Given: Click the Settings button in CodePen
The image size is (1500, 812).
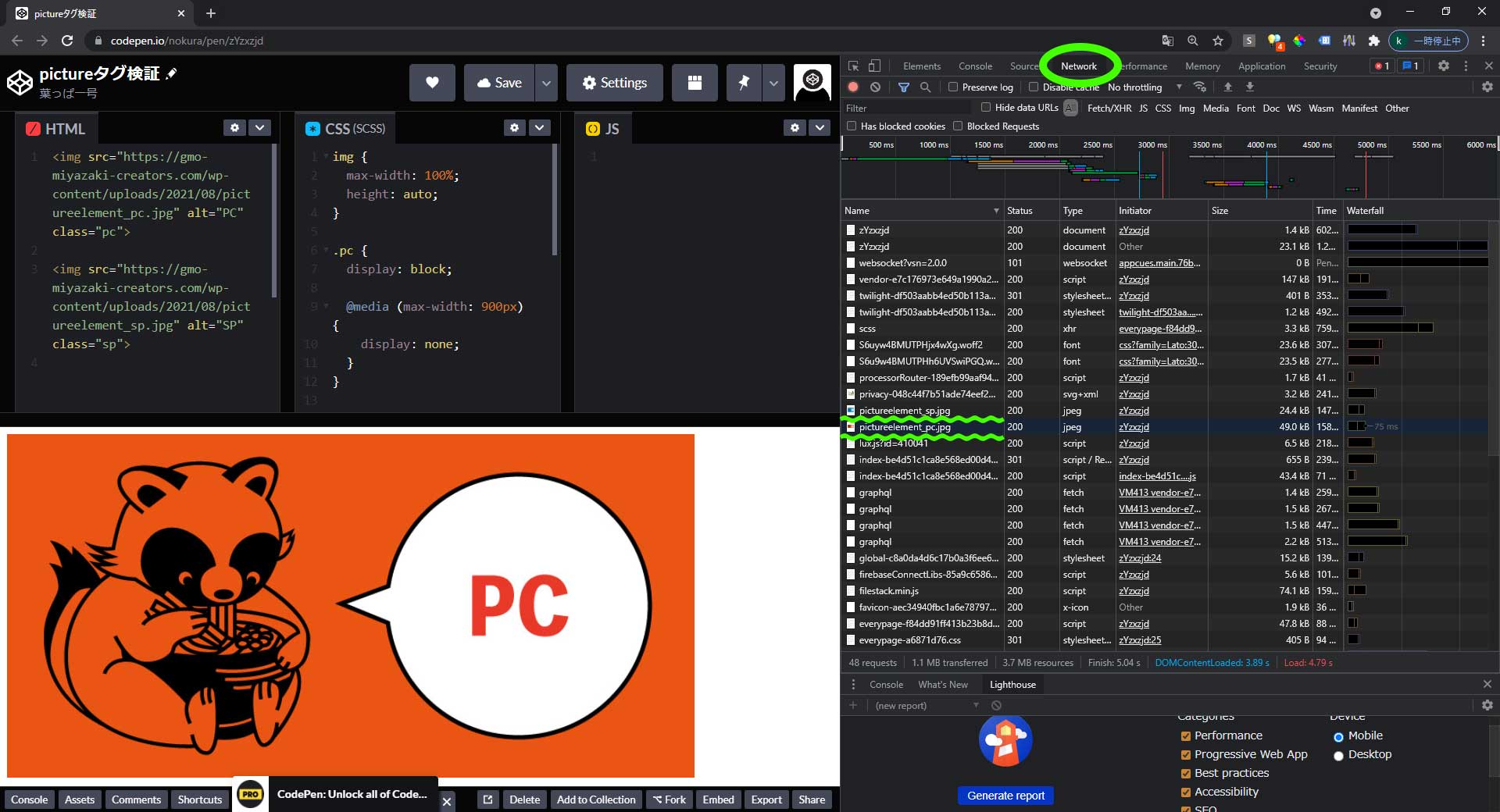Looking at the screenshot, I should pos(615,83).
